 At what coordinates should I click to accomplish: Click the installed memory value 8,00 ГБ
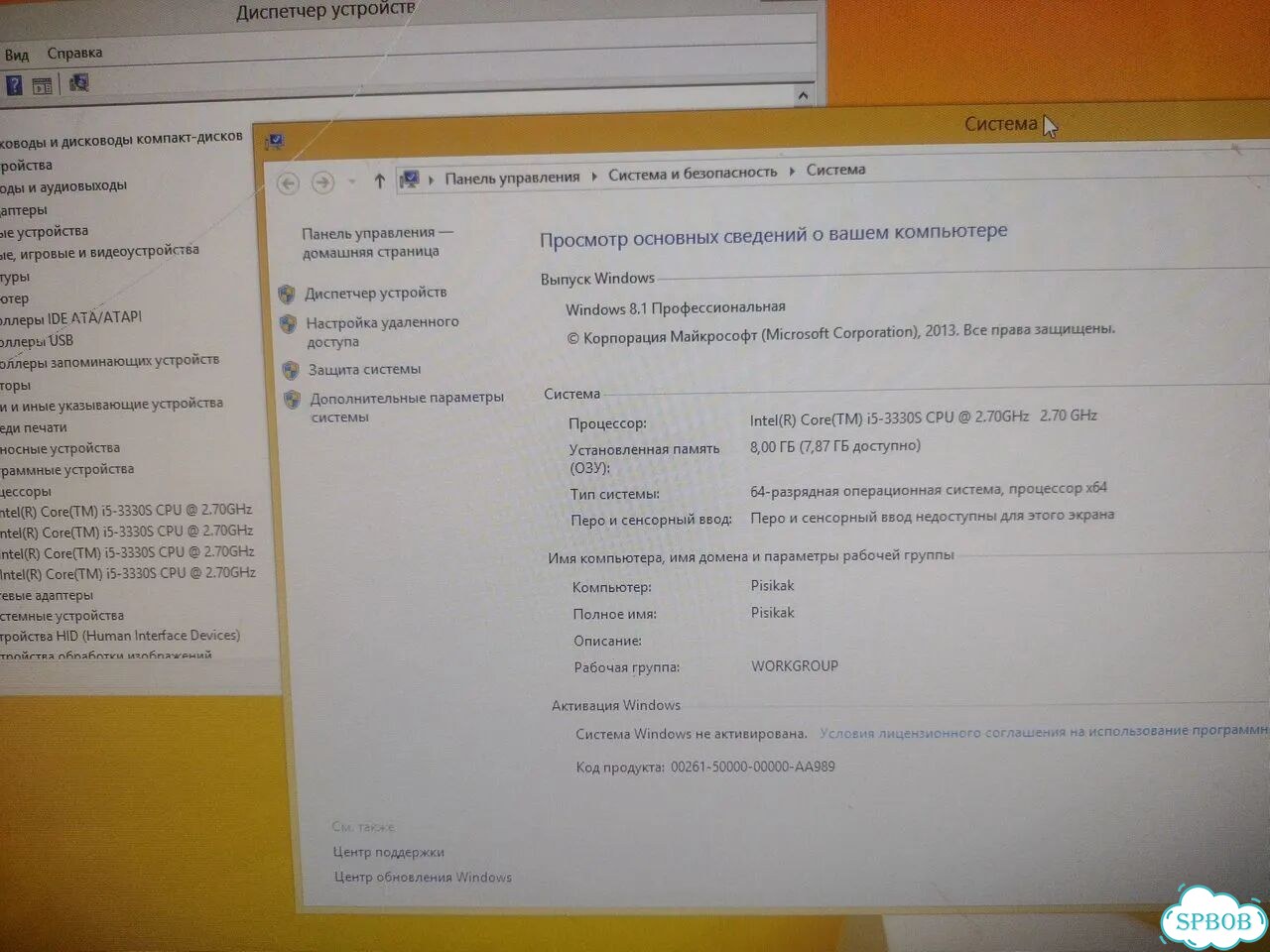click(834, 446)
